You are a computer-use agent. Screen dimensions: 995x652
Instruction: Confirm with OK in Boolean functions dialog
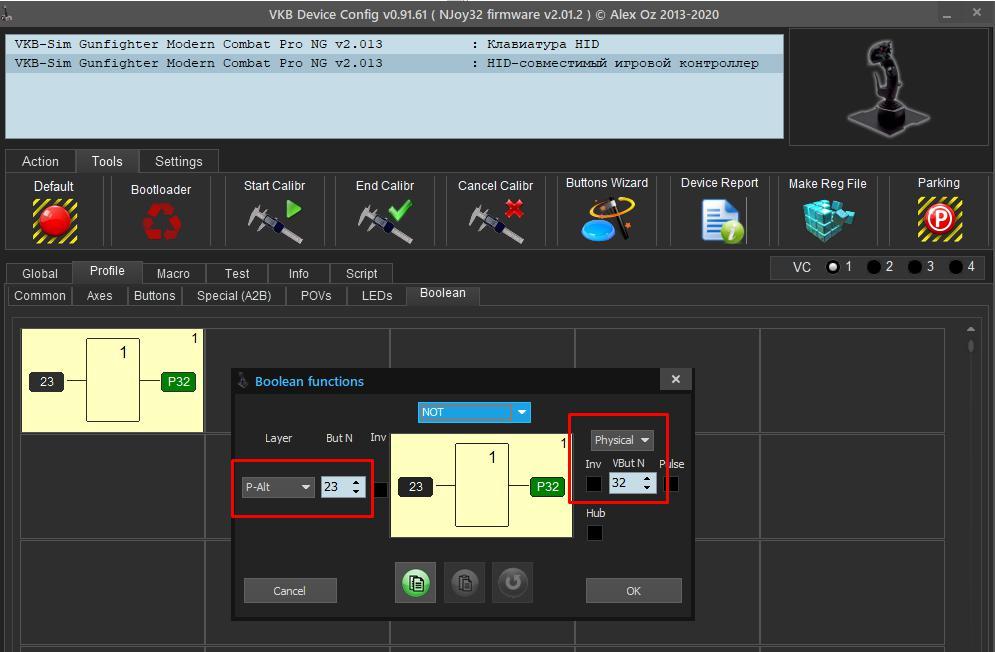coord(633,590)
